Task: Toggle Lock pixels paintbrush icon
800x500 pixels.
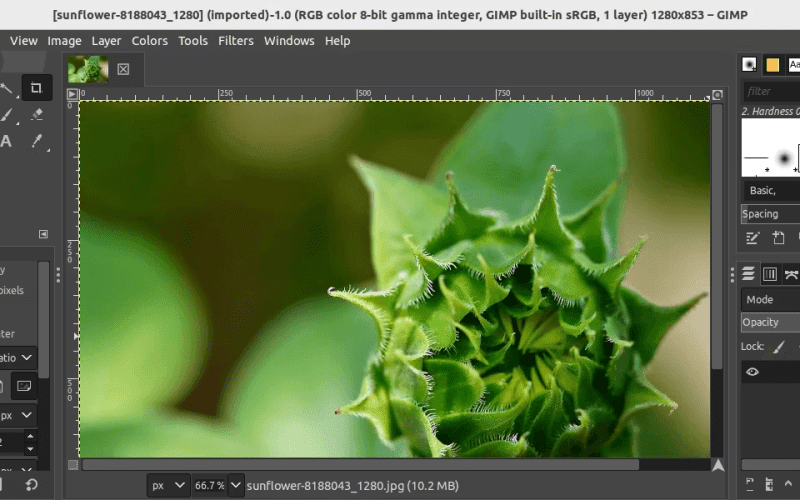Action: point(779,347)
